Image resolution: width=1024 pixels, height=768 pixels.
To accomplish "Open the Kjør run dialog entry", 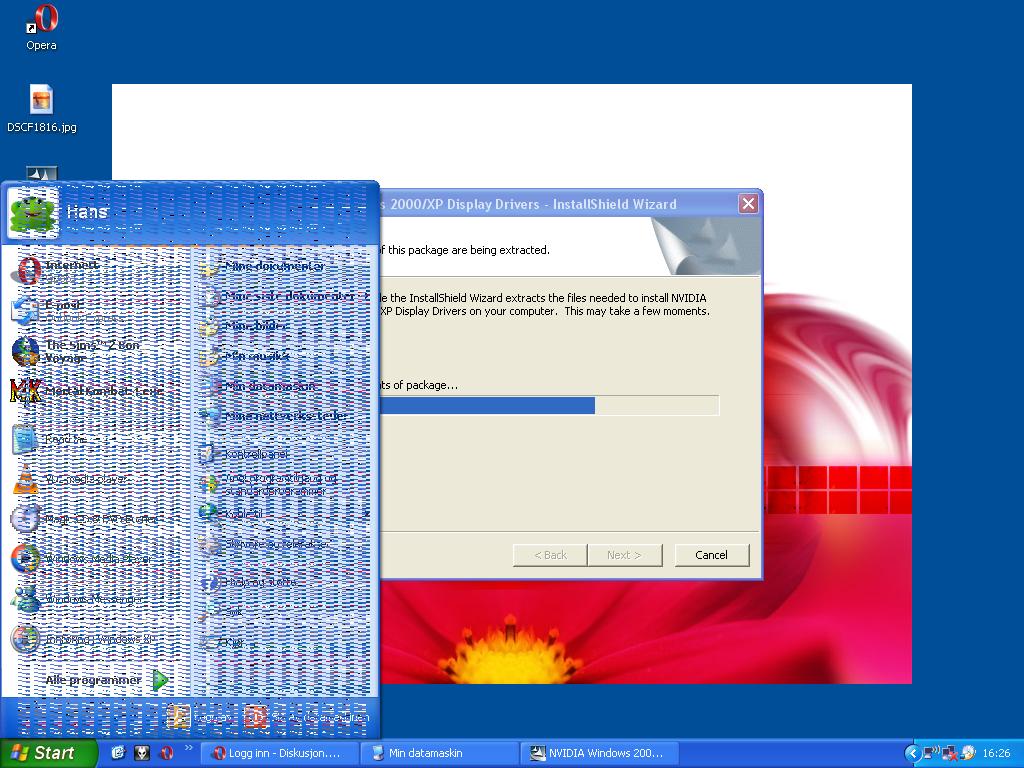I will pyautogui.click(x=284, y=642).
